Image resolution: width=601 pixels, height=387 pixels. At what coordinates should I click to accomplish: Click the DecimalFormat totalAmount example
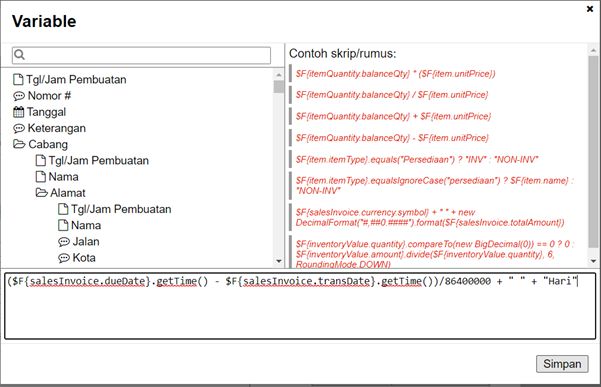[430, 217]
